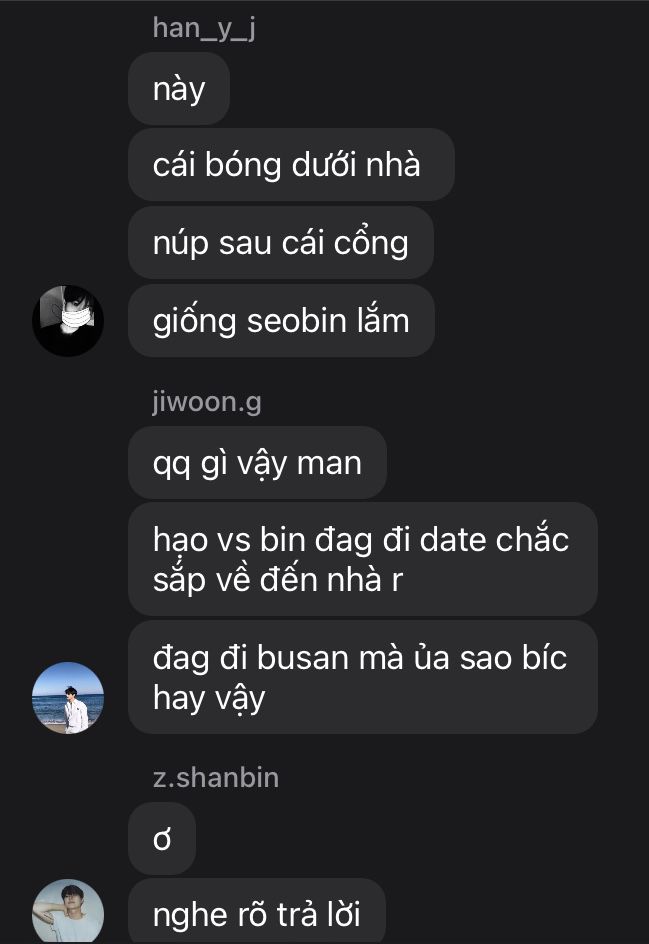Select the 'cái bóng dưới nhà' message
Image resolution: width=649 pixels, height=944 pixels.
[291, 164]
